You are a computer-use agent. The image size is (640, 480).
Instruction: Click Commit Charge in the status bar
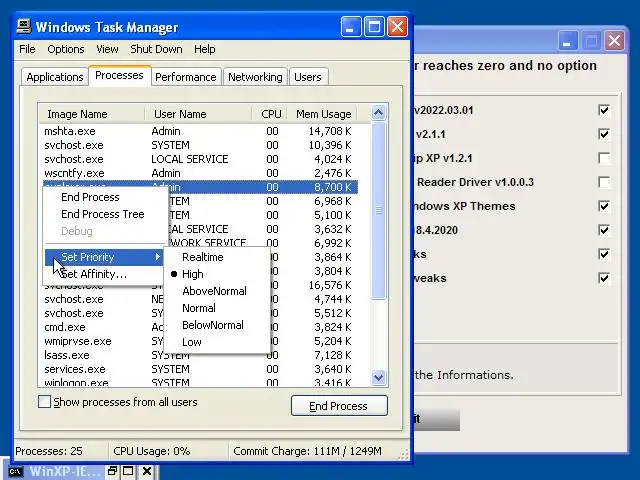[307, 451]
